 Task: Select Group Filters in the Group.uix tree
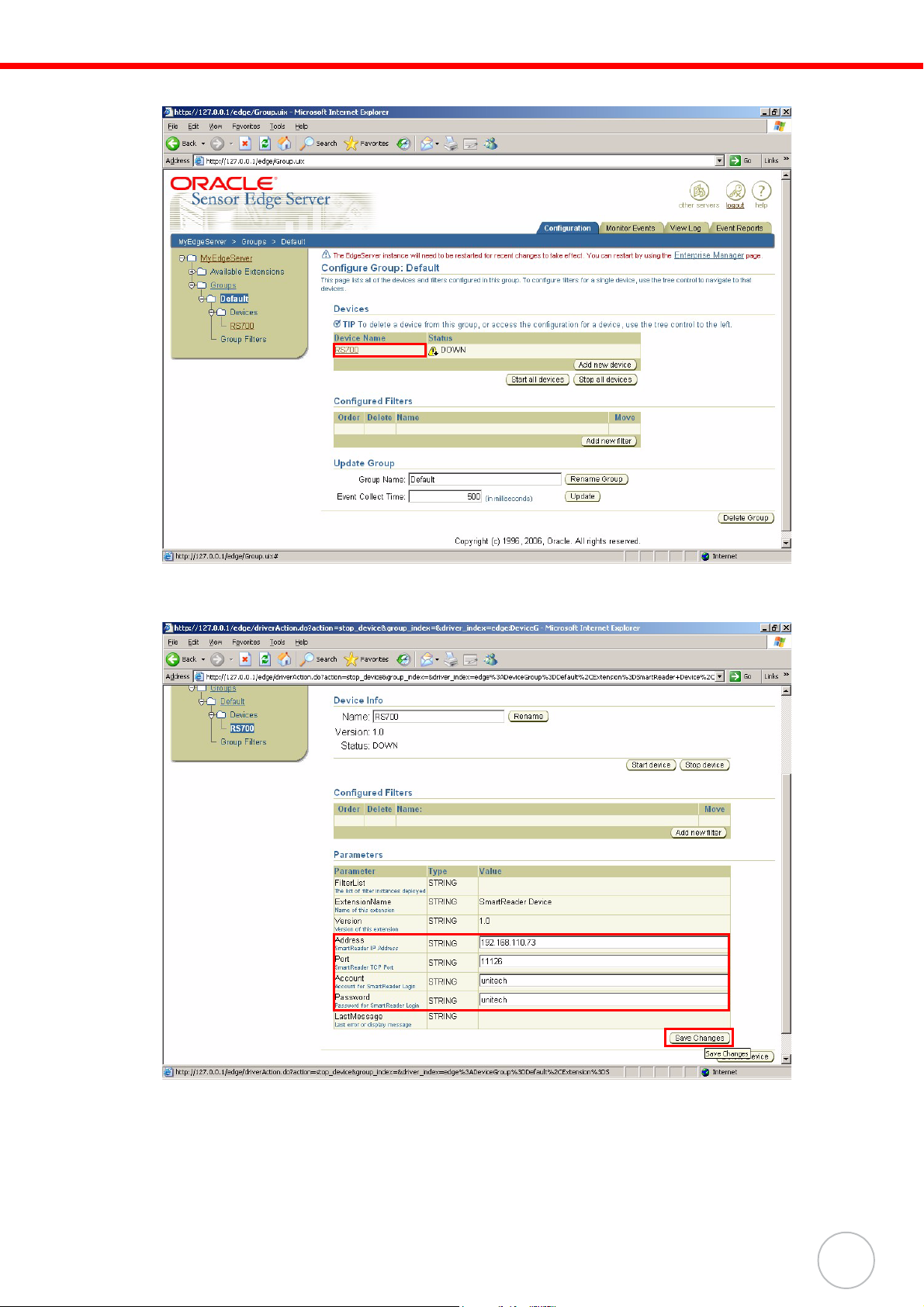click(244, 340)
